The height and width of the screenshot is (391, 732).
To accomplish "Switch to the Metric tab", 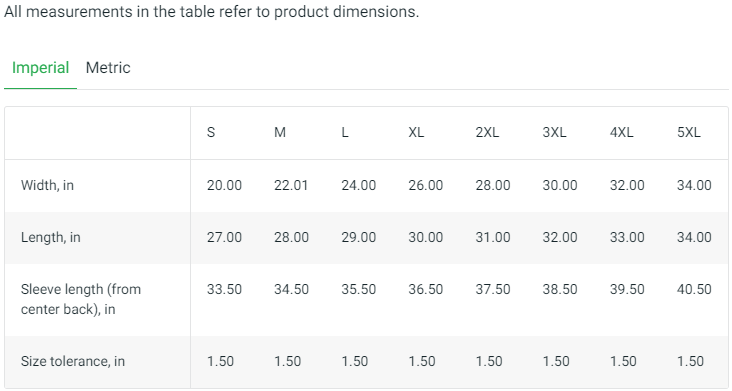I will tap(108, 68).
